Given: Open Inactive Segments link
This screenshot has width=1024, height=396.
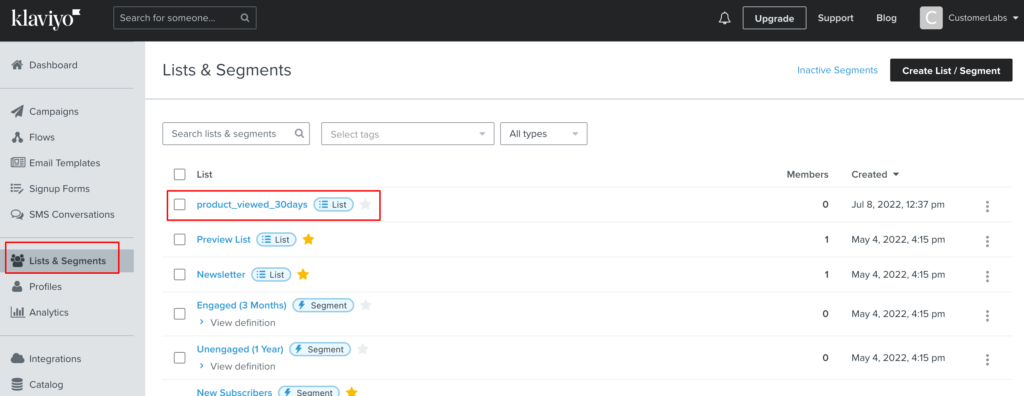Looking at the screenshot, I should (837, 70).
